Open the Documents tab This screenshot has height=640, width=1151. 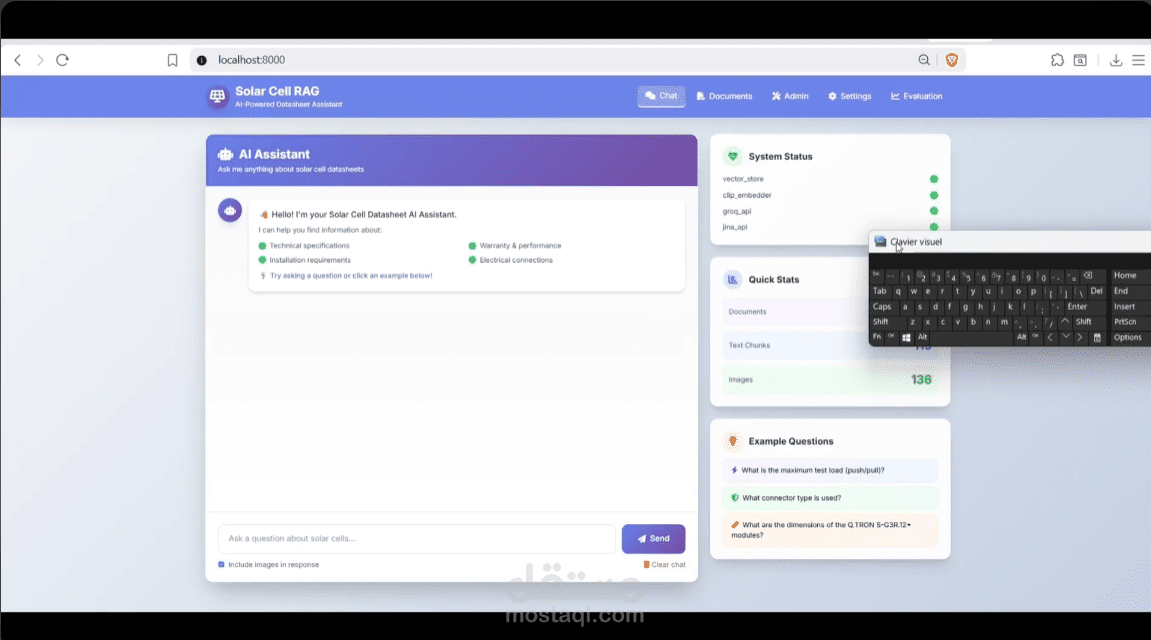[x=725, y=96]
